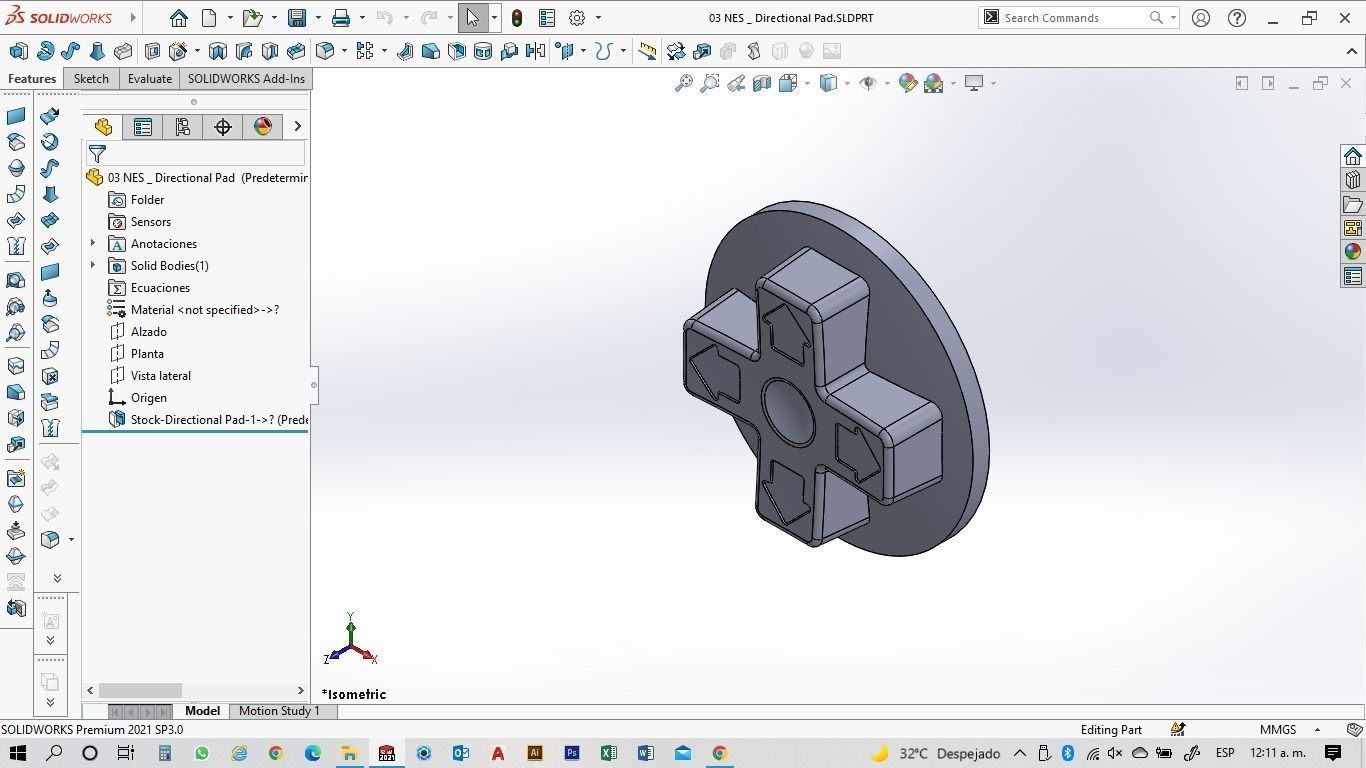Open the Save dropdown arrow
1366x768 pixels.
[x=318, y=18]
